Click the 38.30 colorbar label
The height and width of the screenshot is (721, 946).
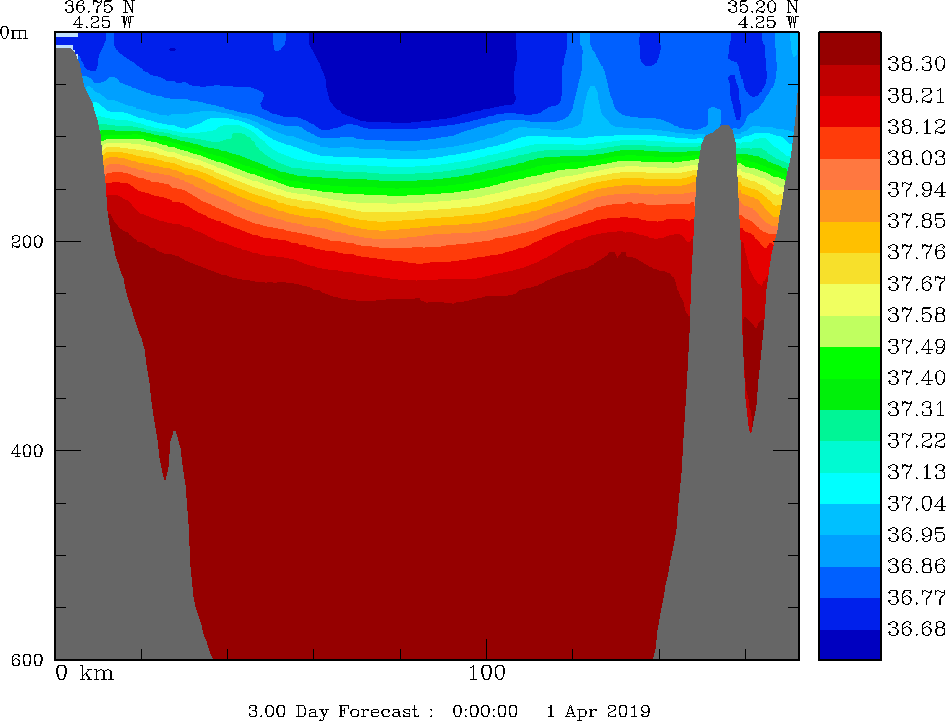pos(916,64)
